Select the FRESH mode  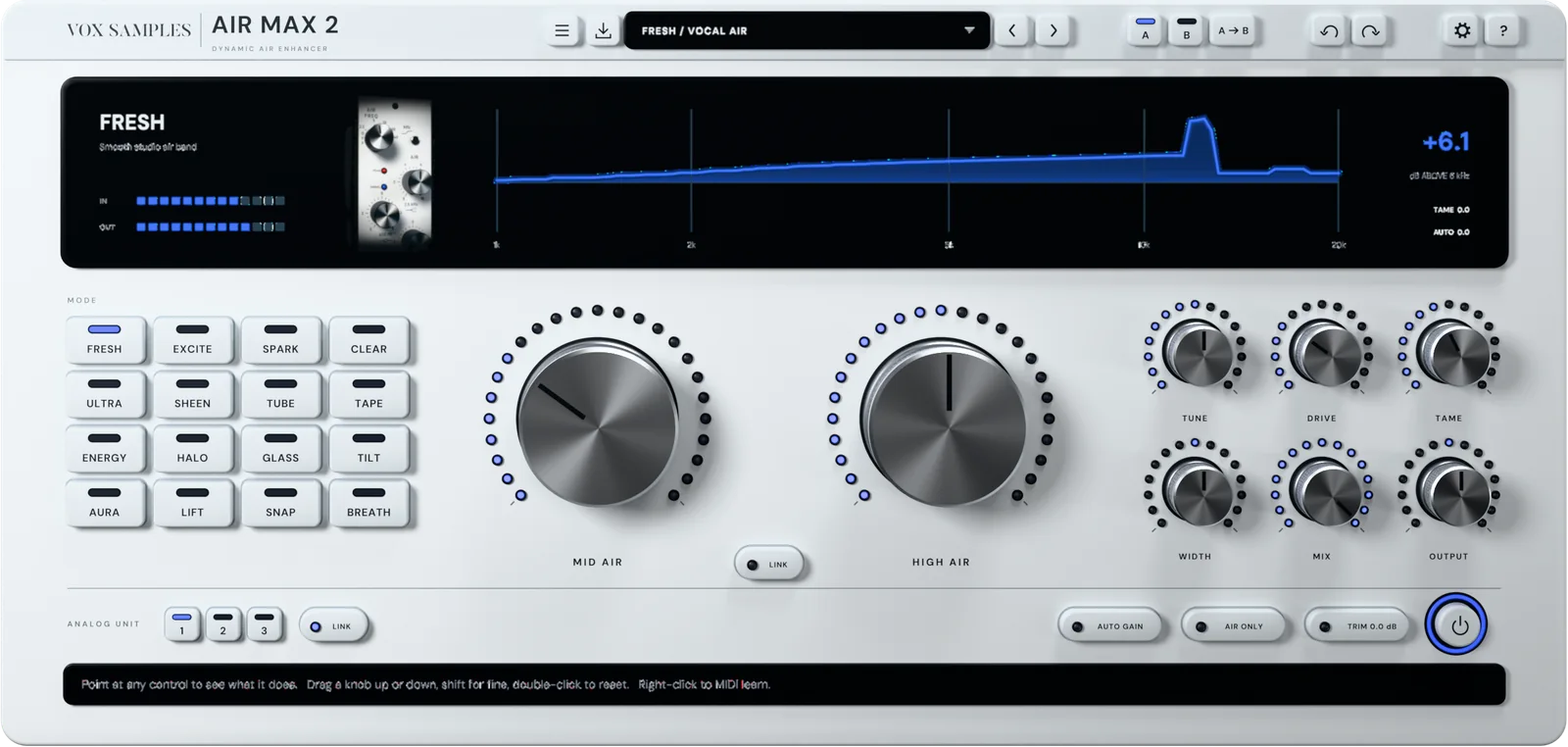(105, 339)
